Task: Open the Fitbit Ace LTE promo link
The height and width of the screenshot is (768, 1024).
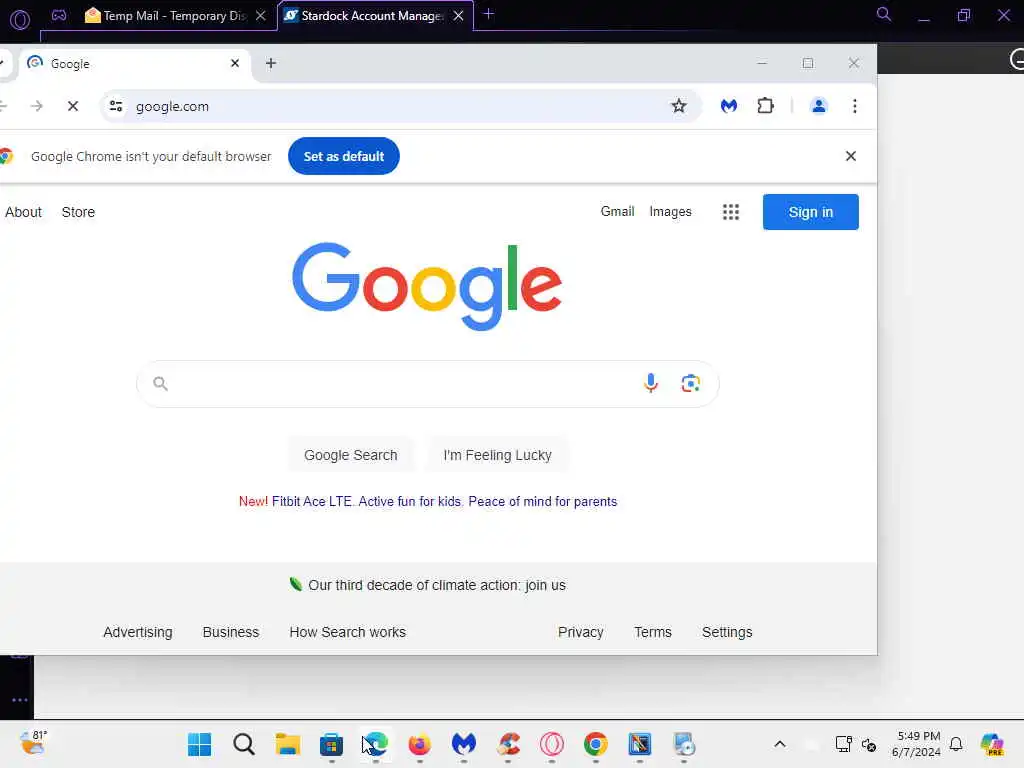Action: tap(444, 502)
